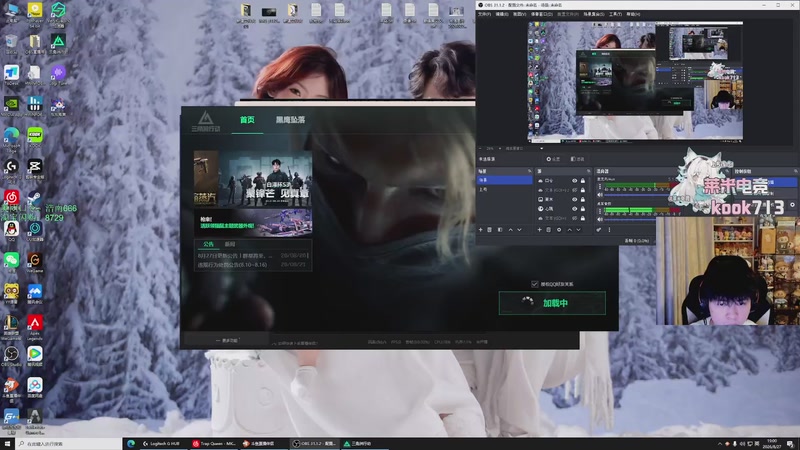Open second announcement link in 公告 list
Image resolution: width=800 pixels, height=450 pixels.
(232, 265)
